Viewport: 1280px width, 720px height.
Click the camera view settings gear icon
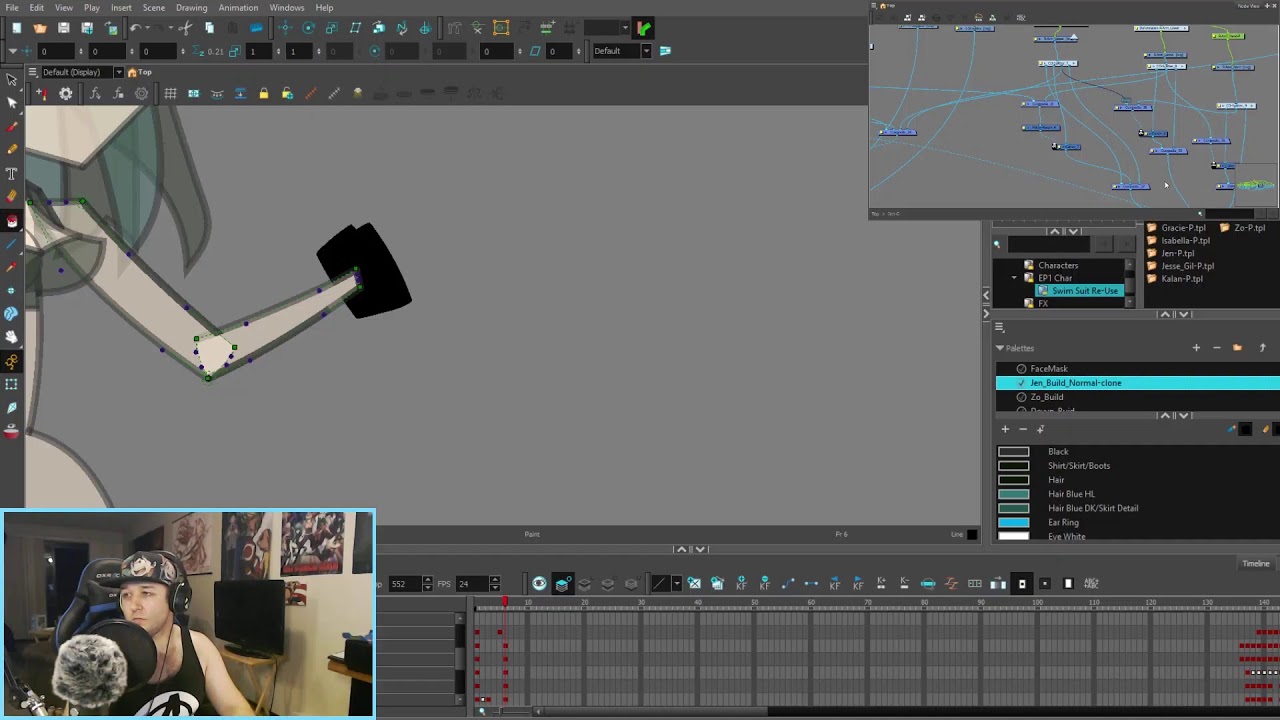pos(66,93)
